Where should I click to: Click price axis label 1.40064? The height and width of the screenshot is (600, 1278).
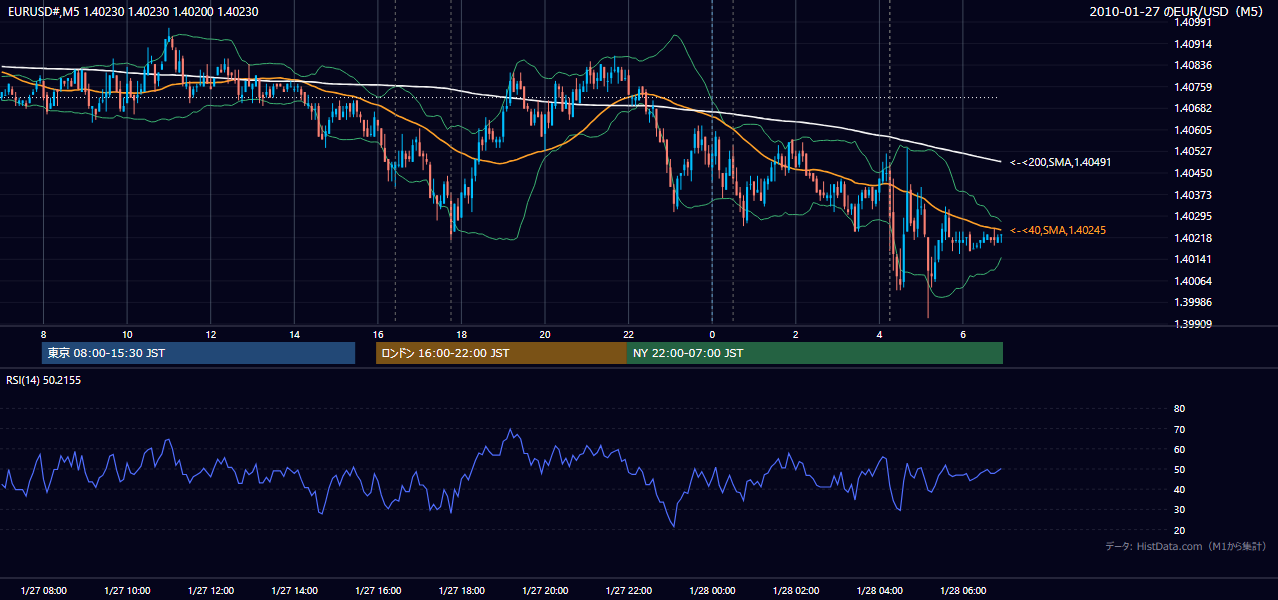pyautogui.click(x=1193, y=281)
